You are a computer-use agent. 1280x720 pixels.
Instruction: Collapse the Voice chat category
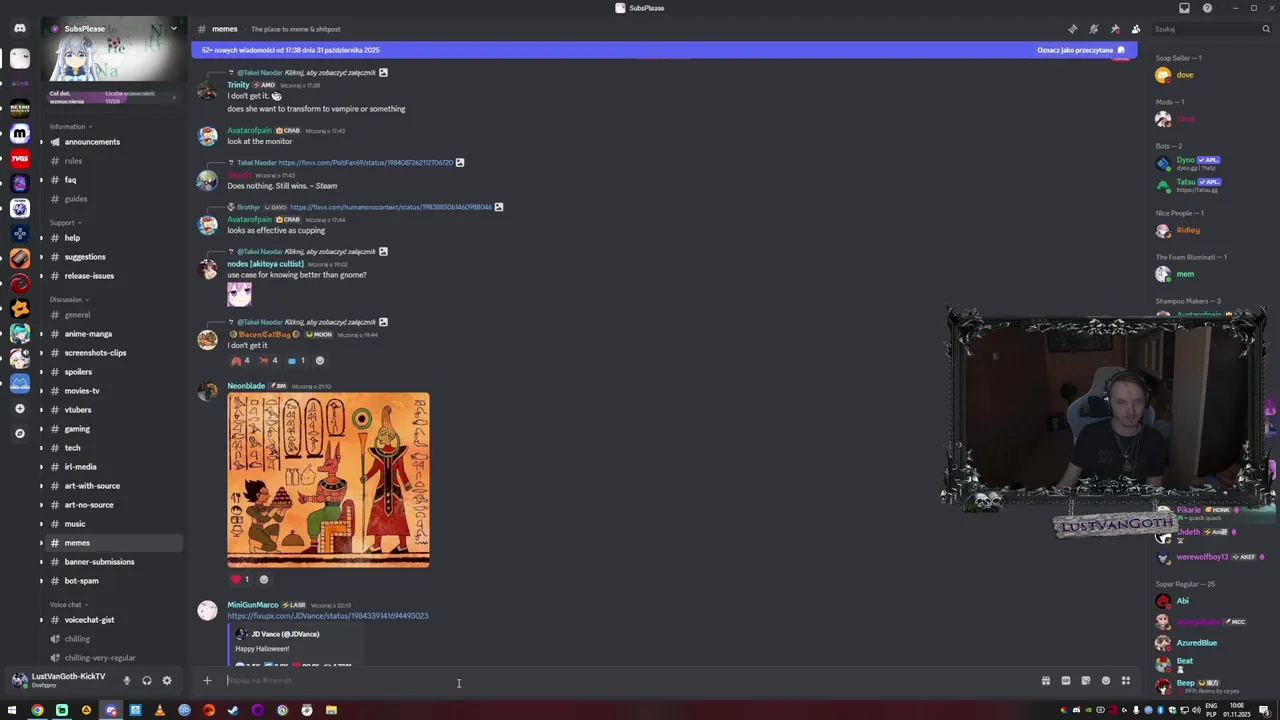[69, 605]
